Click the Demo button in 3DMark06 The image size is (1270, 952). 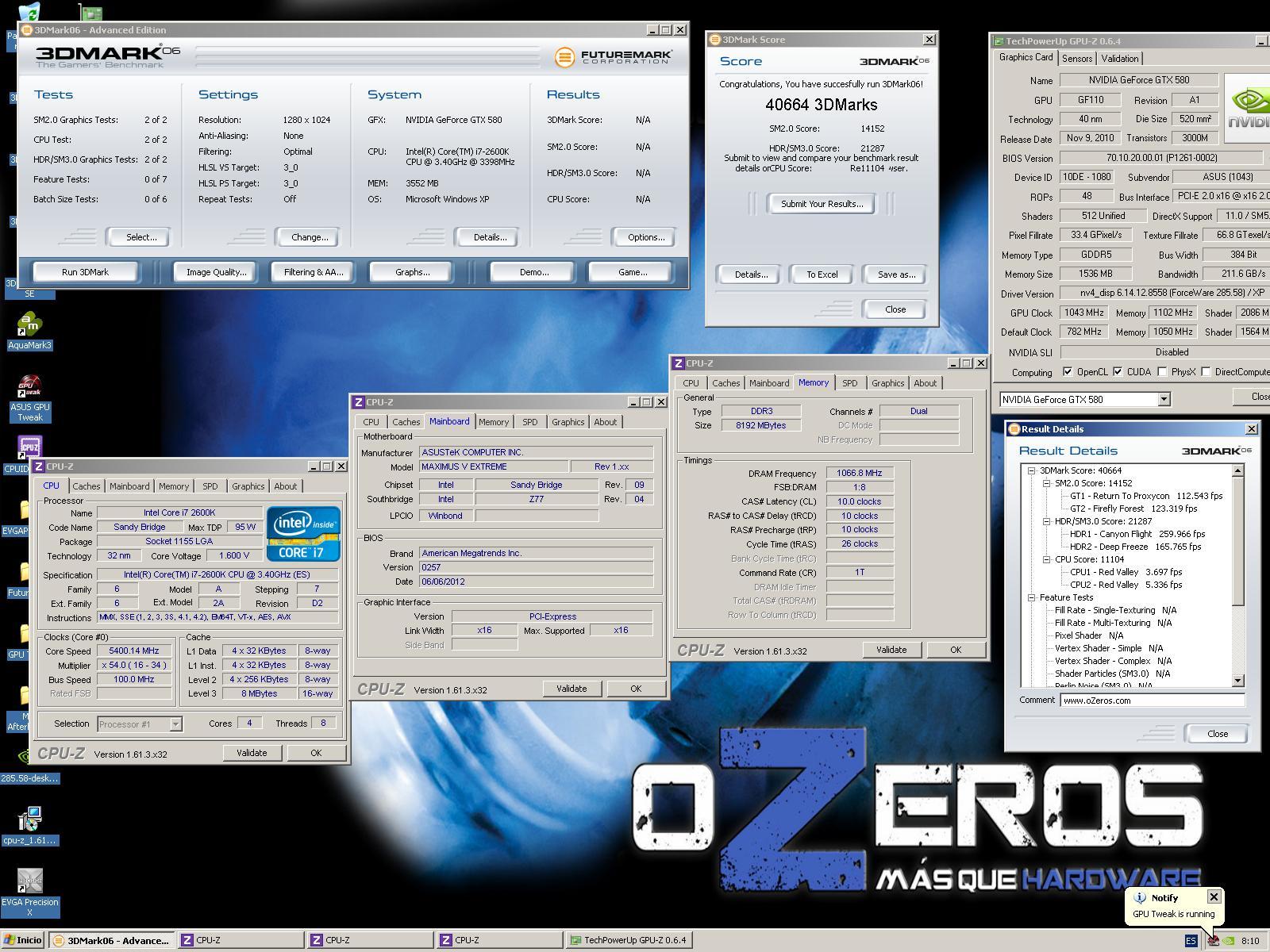534,272
